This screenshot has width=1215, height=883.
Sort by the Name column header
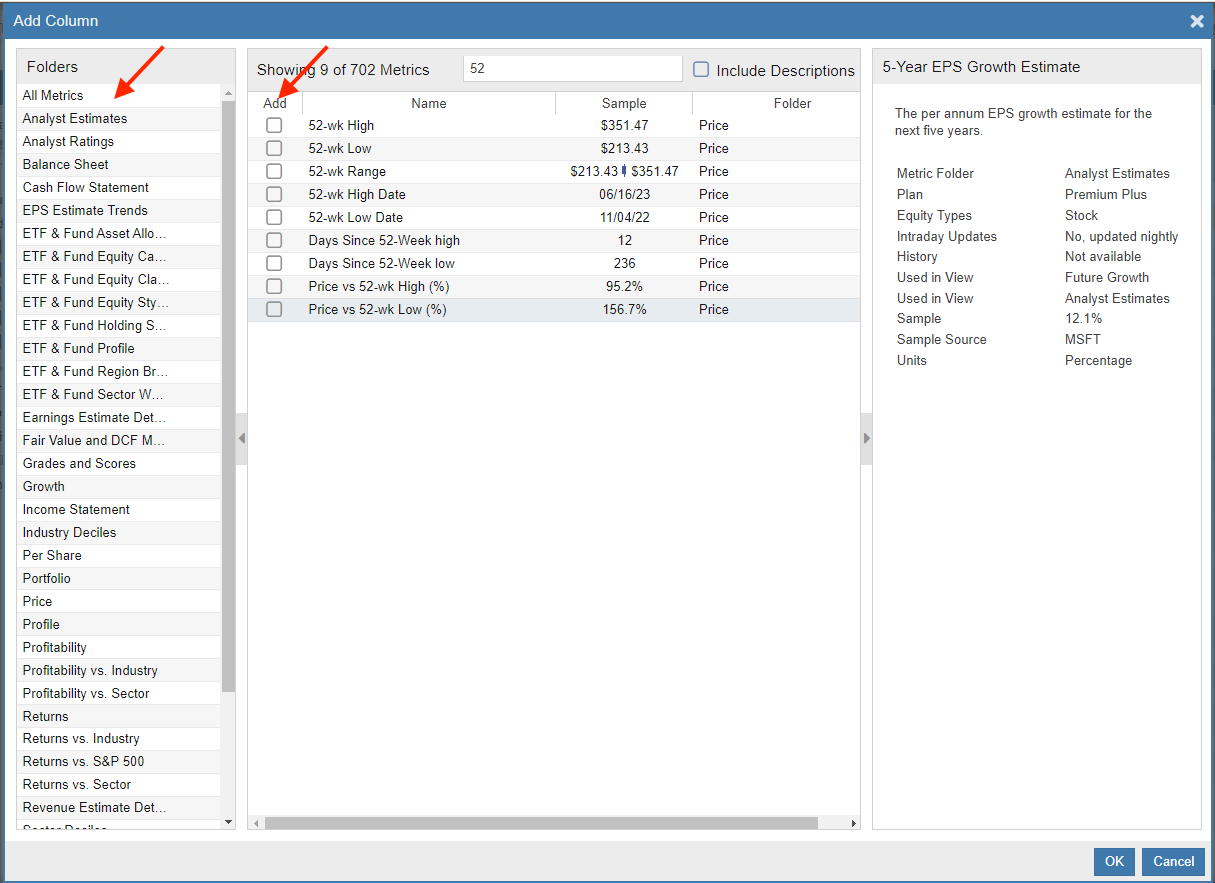(428, 104)
